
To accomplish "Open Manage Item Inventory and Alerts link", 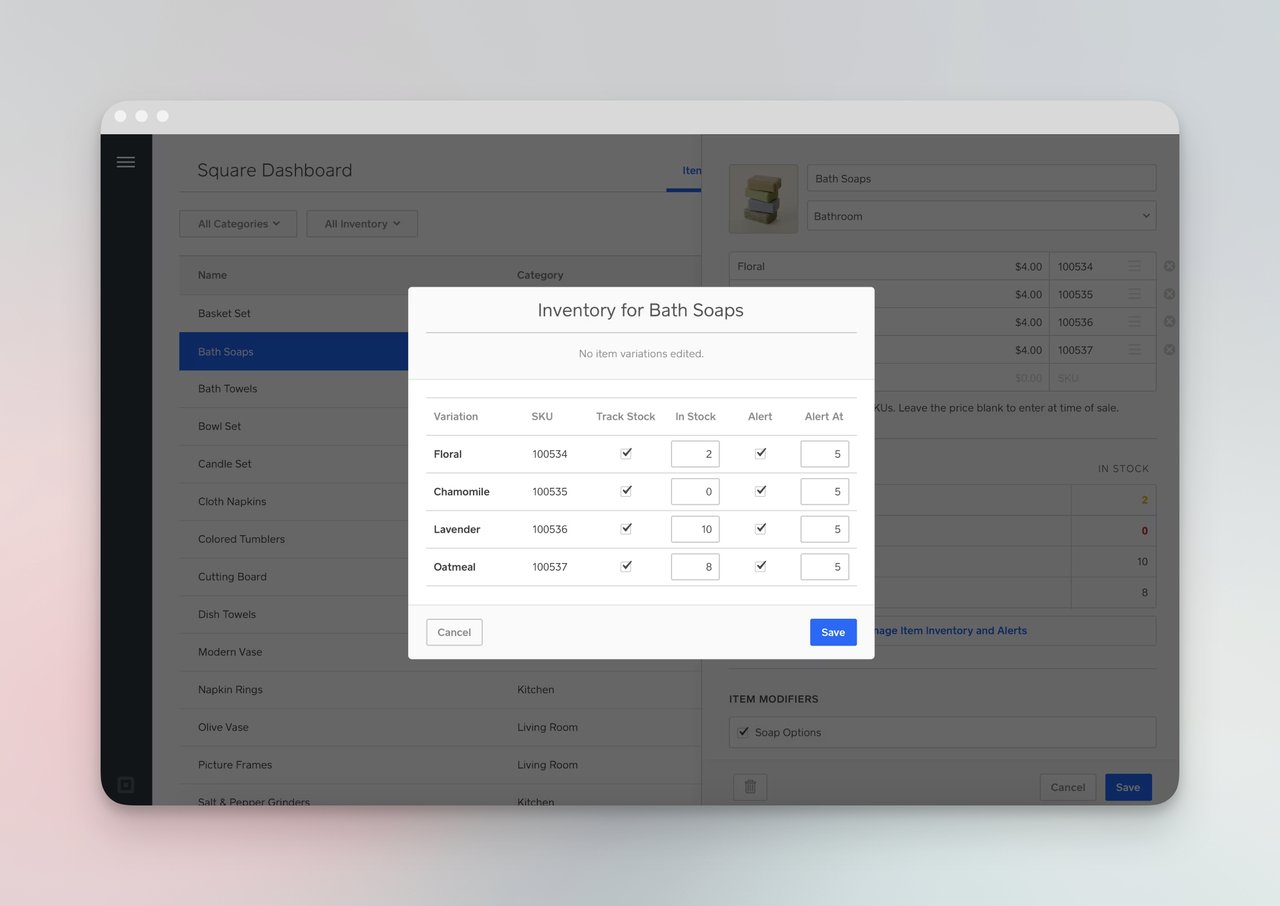I will coord(950,631).
